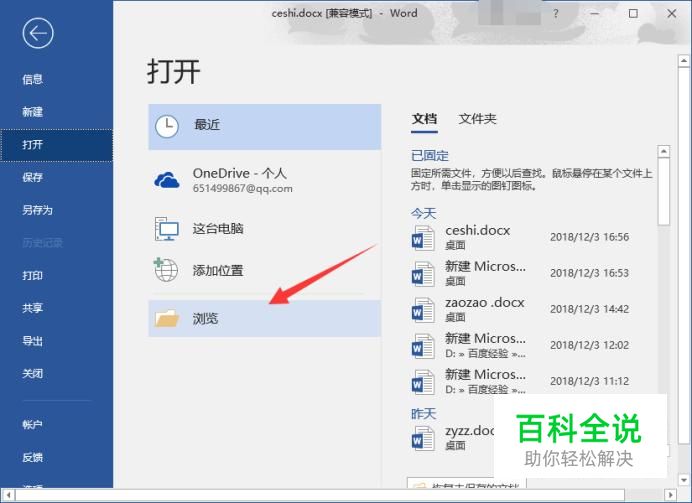Click the 已固定 (Pinned) heading

(x=429, y=156)
